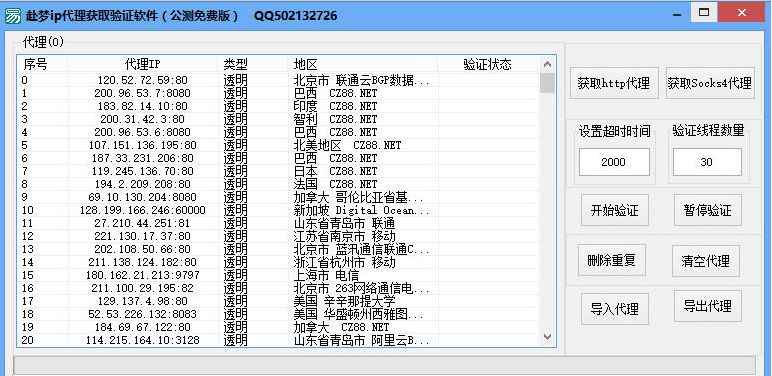Click row number 15 in 序号 column
Image resolution: width=772 pixels, height=376 pixels.
coord(27,275)
